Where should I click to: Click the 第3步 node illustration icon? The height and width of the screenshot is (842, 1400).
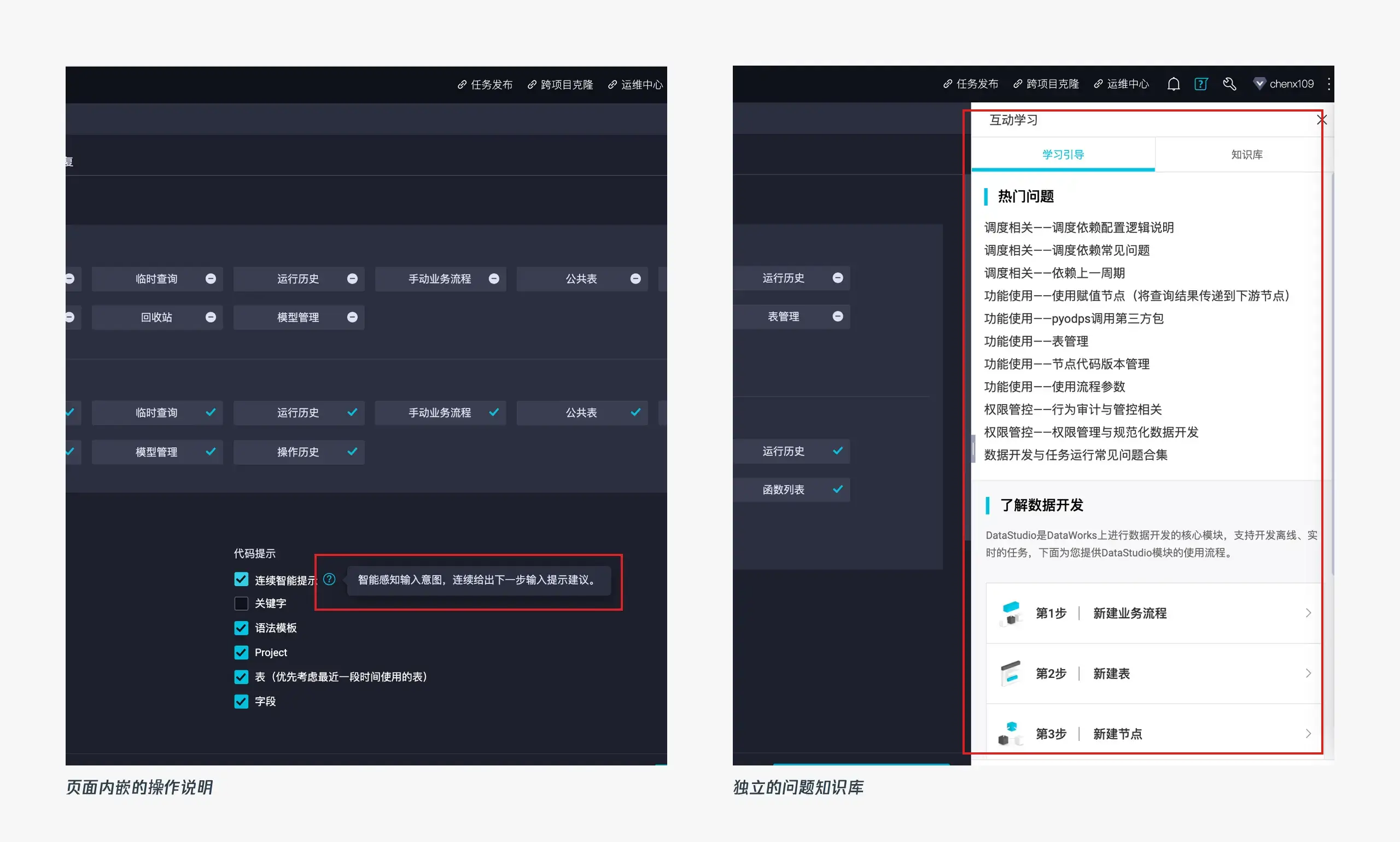tap(1010, 734)
